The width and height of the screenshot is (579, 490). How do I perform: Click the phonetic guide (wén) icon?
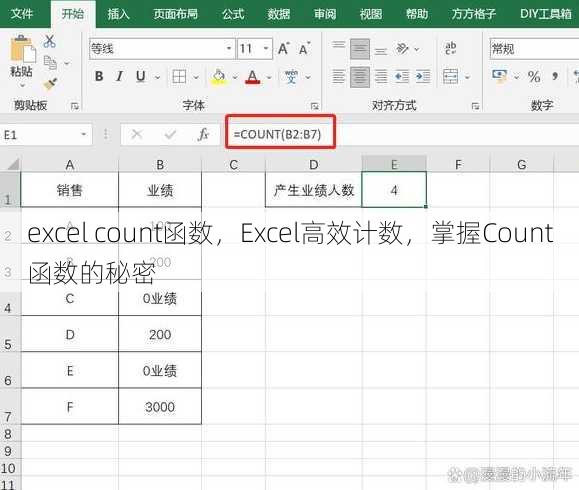pyautogui.click(x=291, y=76)
